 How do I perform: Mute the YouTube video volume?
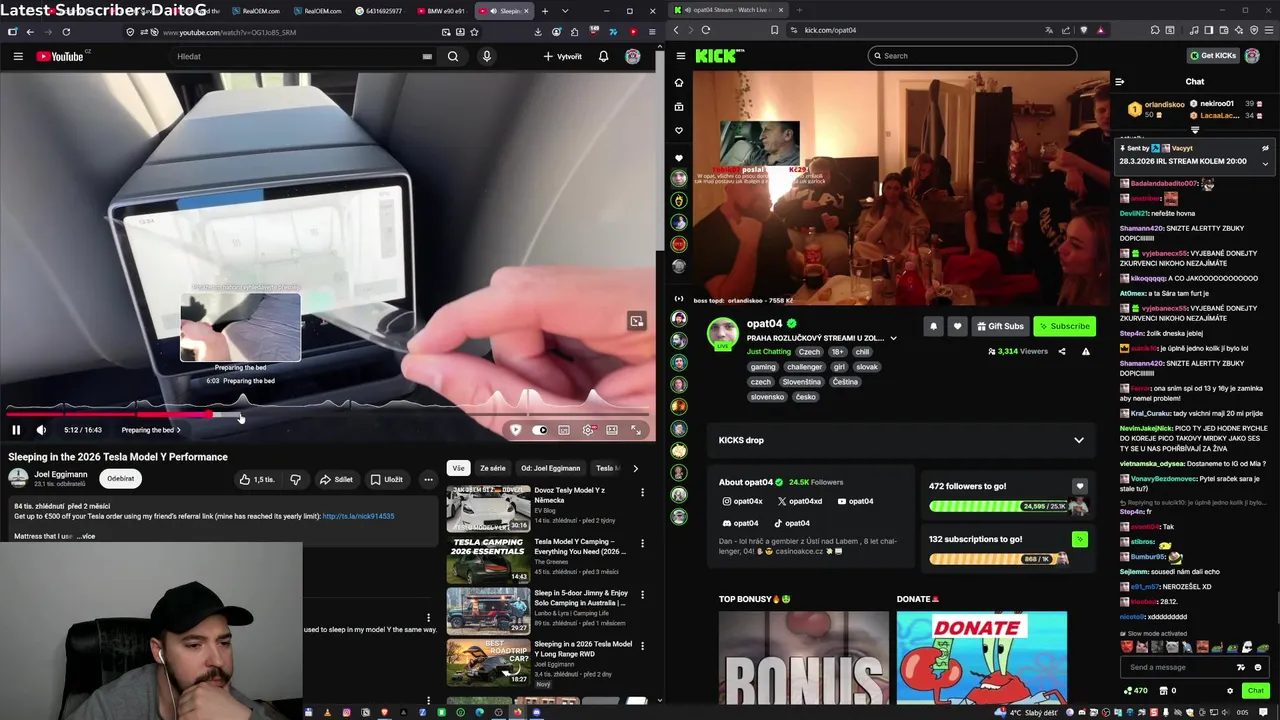pos(41,430)
